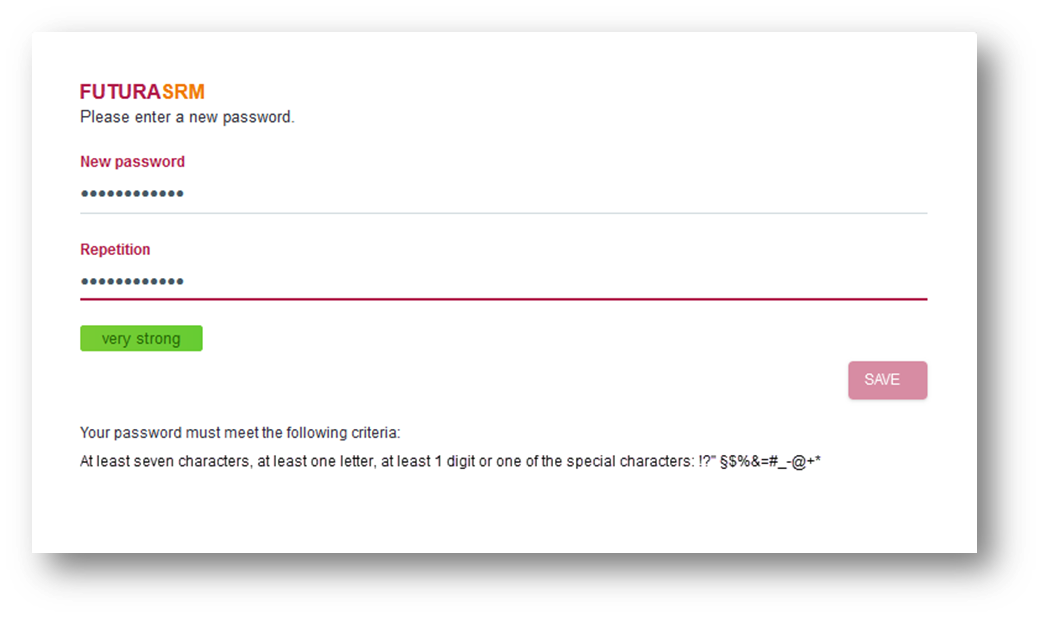Click the orange SRM logo text
This screenshot has width=1042, height=618.
(183, 92)
